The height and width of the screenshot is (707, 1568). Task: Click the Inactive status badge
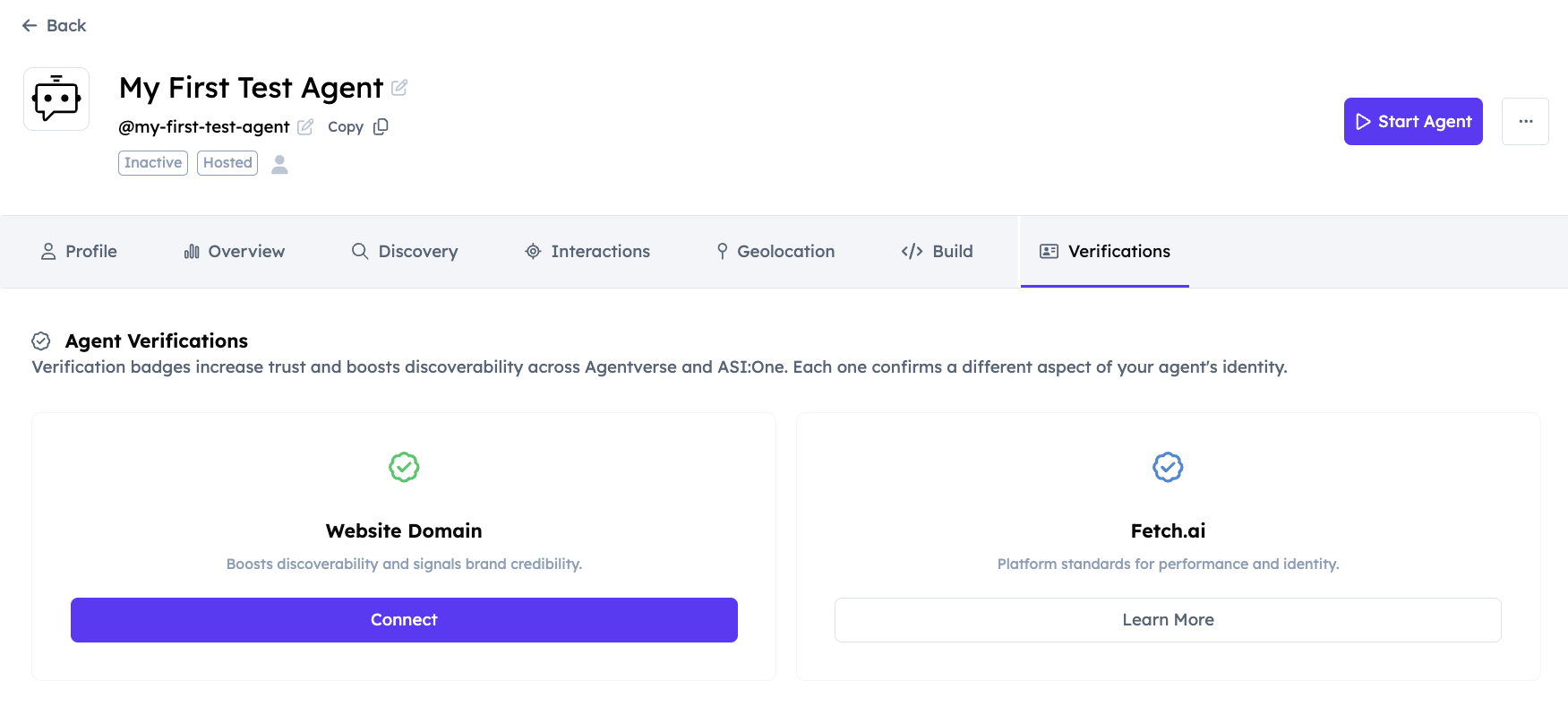point(153,163)
